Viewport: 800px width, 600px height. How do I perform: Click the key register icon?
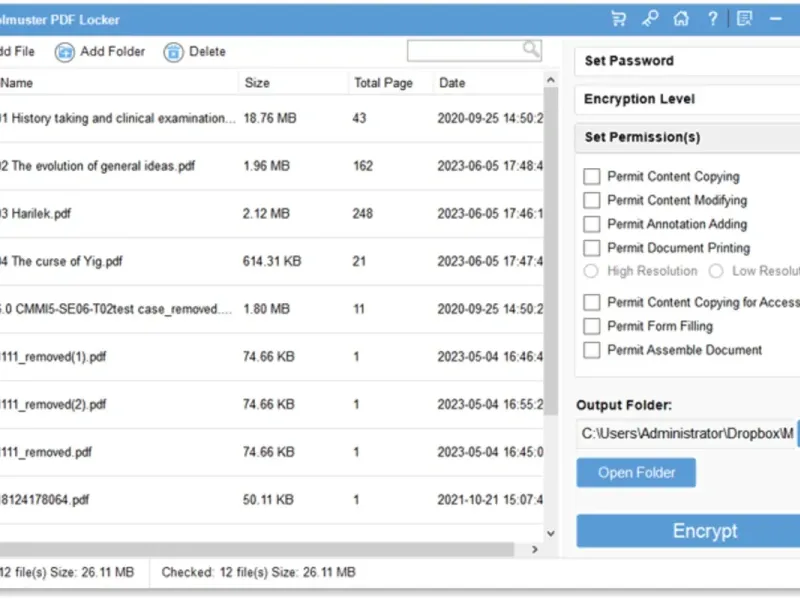650,19
